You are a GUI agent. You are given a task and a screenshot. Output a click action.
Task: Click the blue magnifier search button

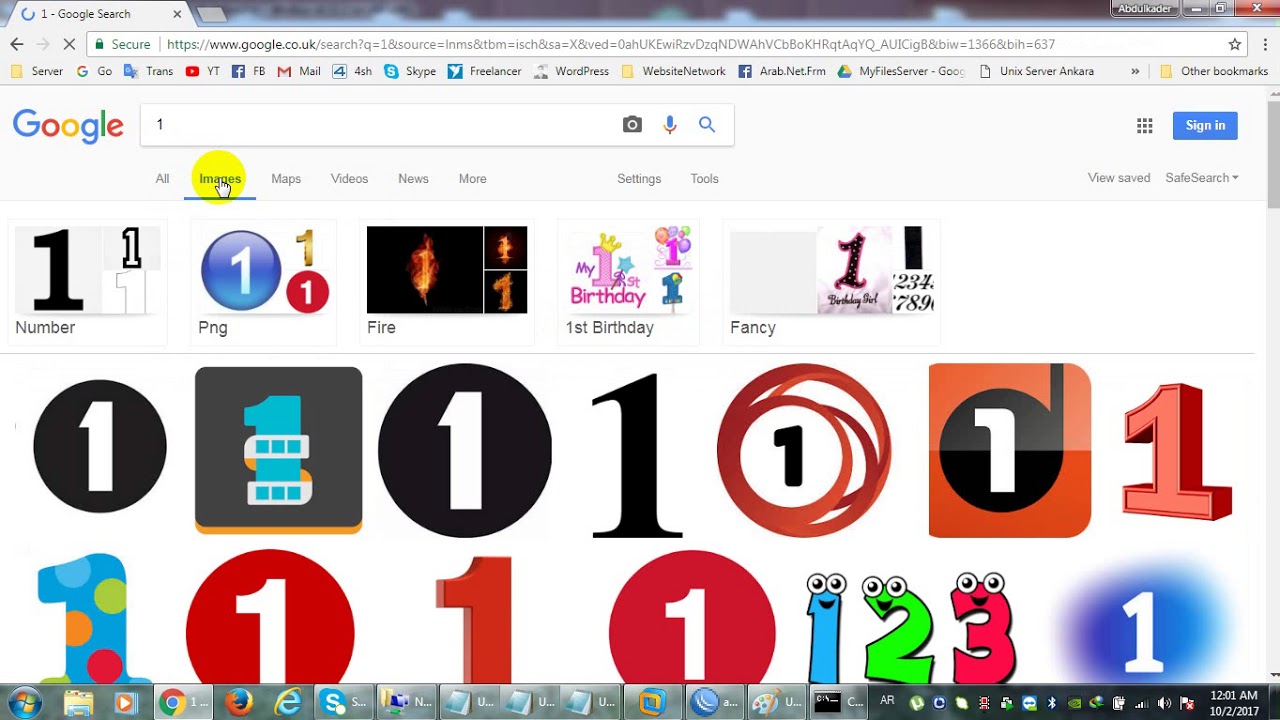click(x=707, y=125)
